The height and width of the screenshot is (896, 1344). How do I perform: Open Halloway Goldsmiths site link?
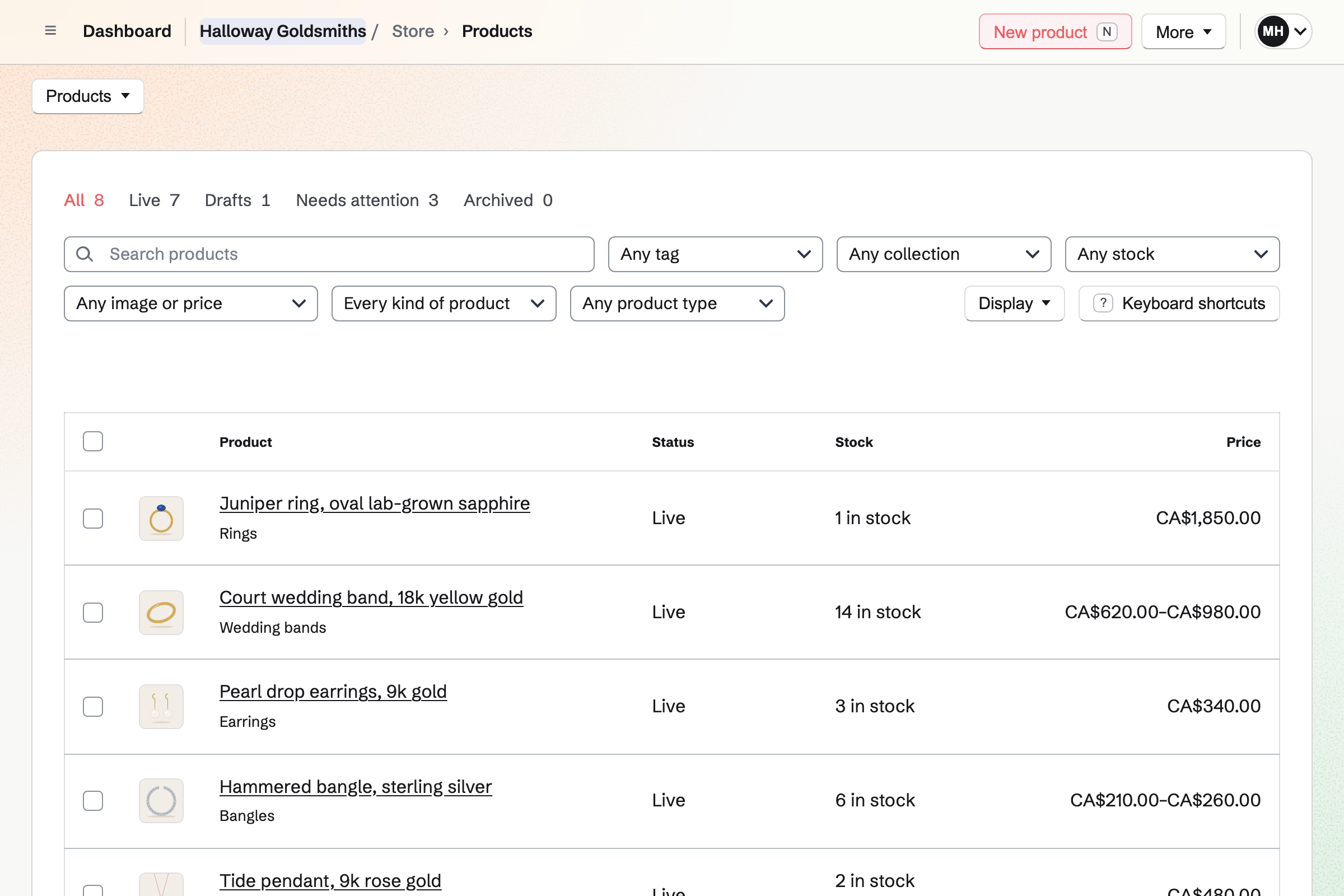coord(283,31)
